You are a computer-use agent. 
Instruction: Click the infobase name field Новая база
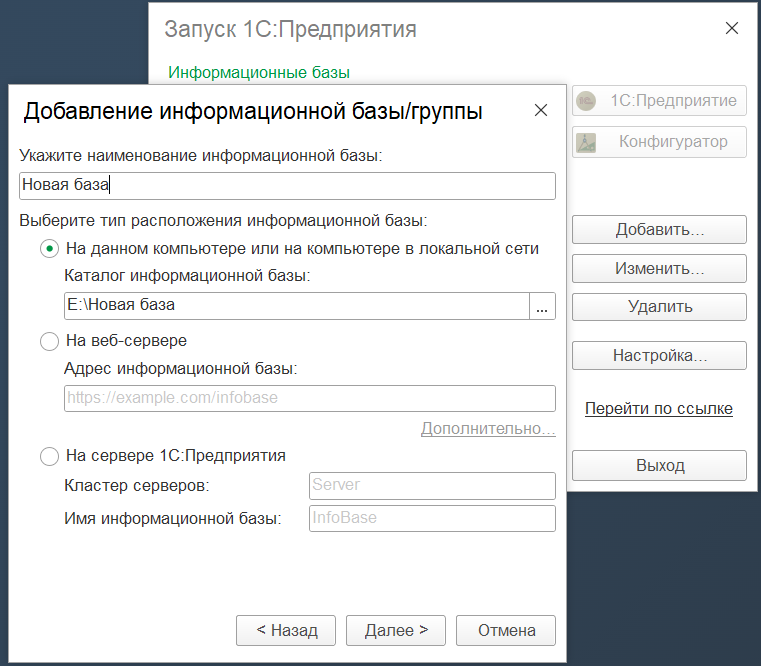286,185
